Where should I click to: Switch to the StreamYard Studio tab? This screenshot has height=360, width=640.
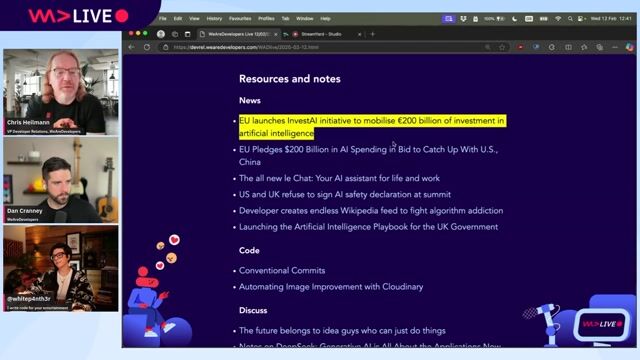click(x=327, y=34)
